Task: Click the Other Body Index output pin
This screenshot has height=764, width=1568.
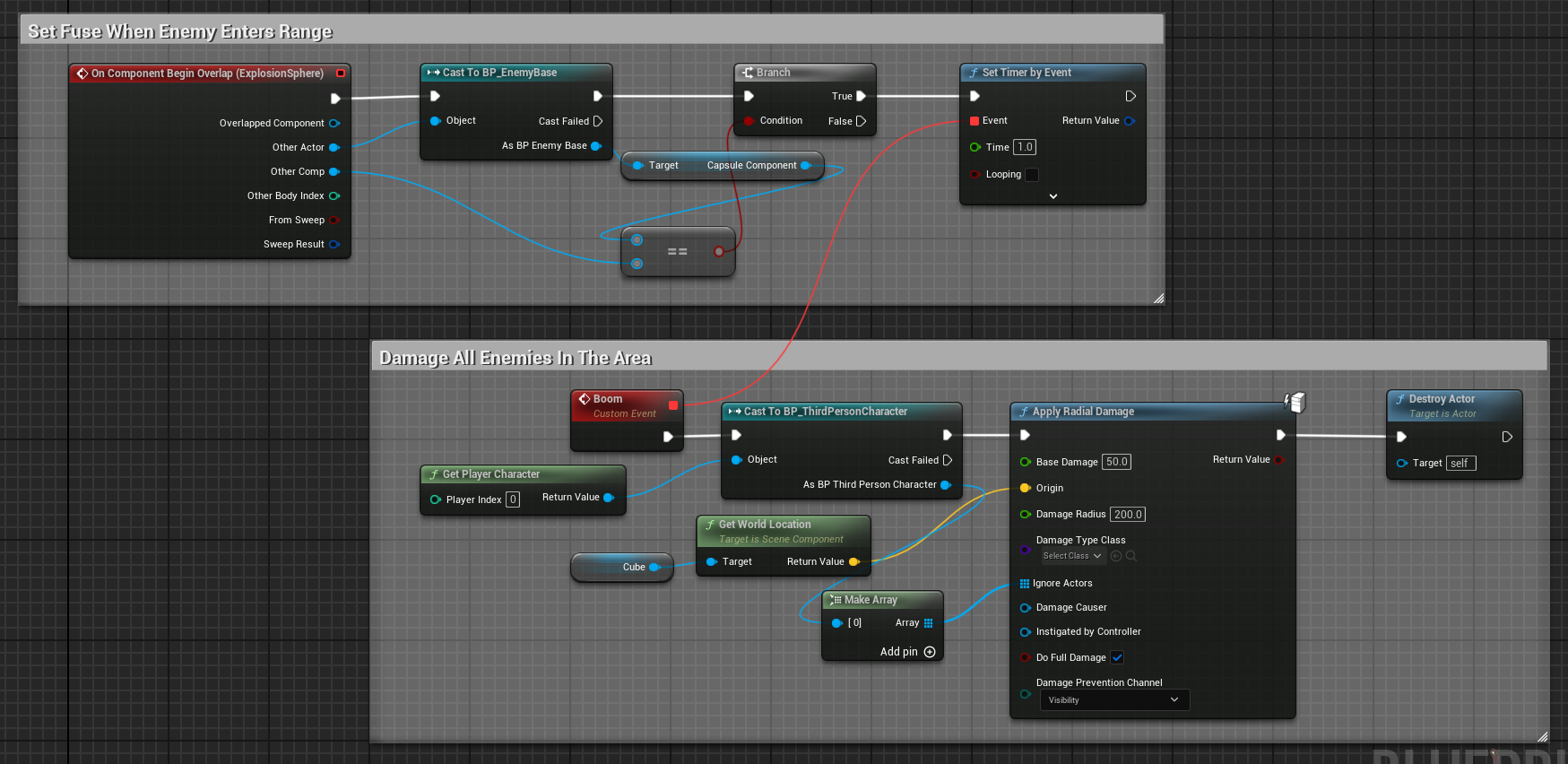Action: tap(334, 195)
